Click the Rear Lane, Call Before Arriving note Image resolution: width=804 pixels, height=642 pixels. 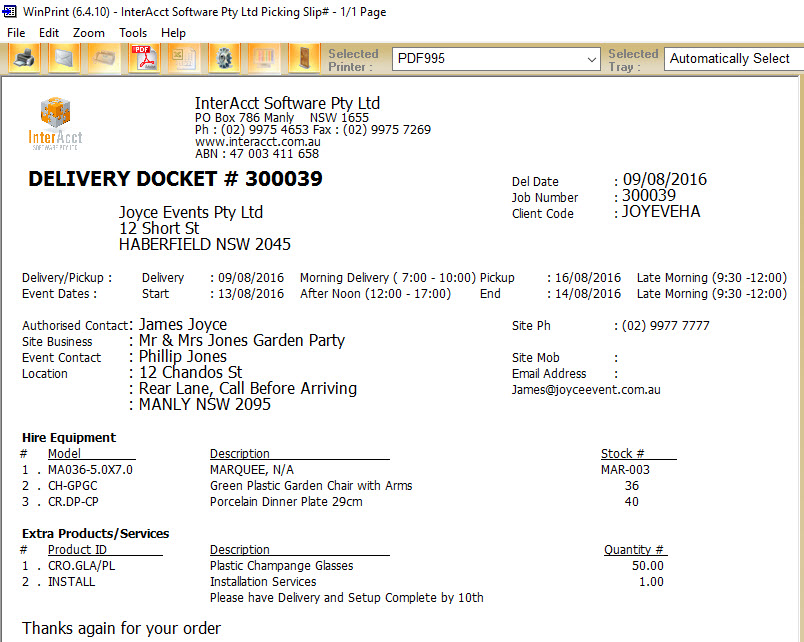point(248,389)
